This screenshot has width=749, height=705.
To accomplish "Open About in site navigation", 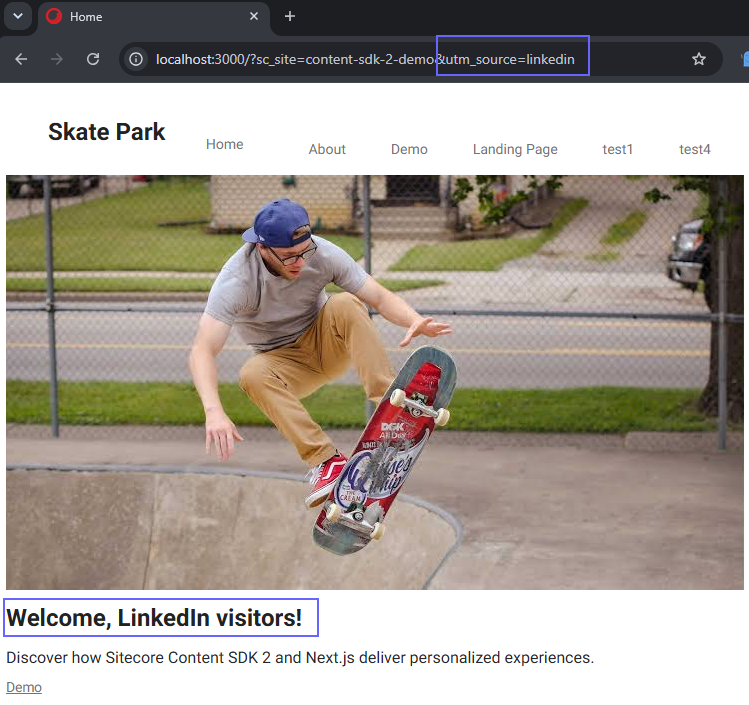I will (327, 149).
